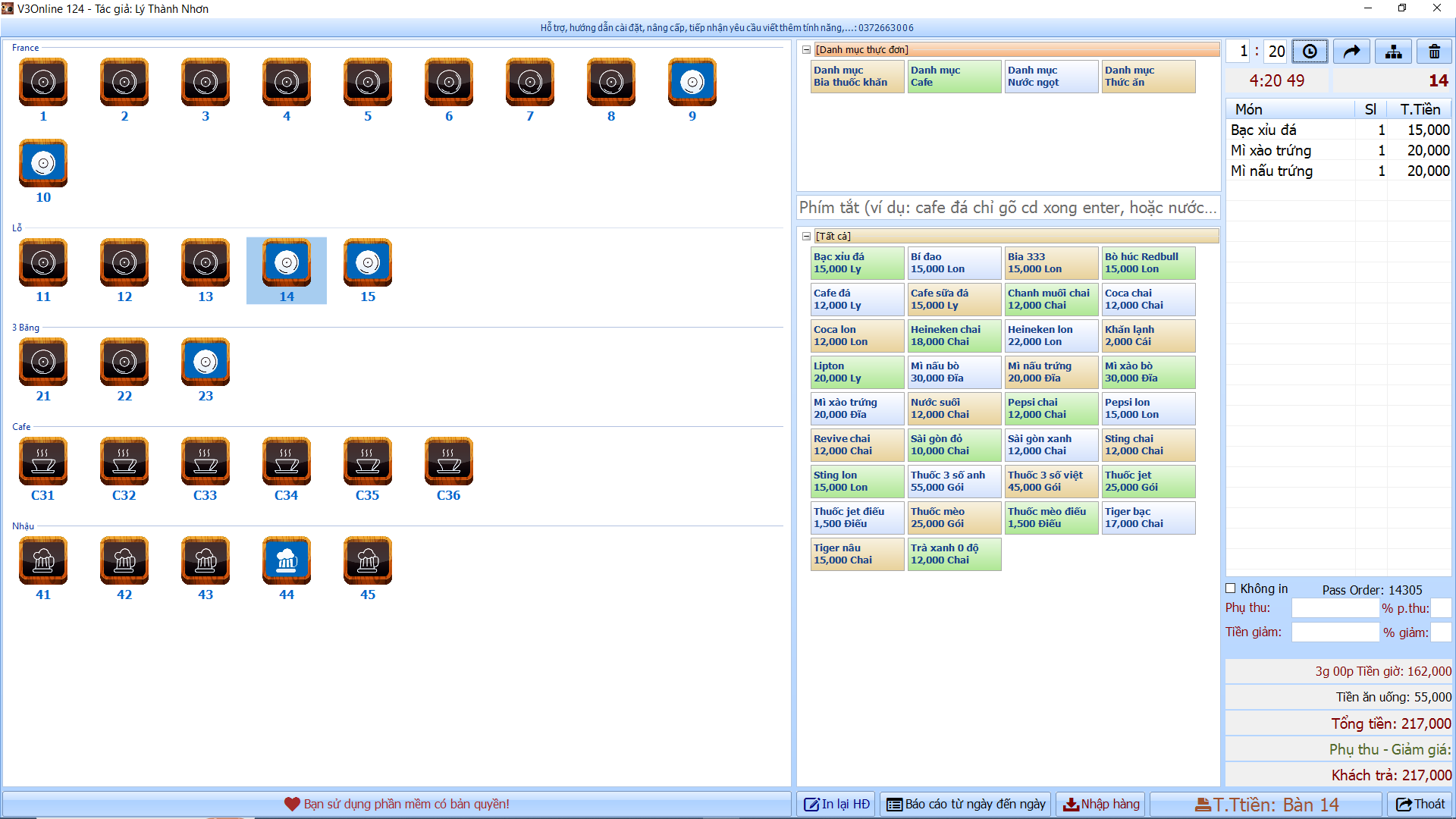Open occupied table 10
Viewport: 1456px width, 819px height.
tap(43, 163)
